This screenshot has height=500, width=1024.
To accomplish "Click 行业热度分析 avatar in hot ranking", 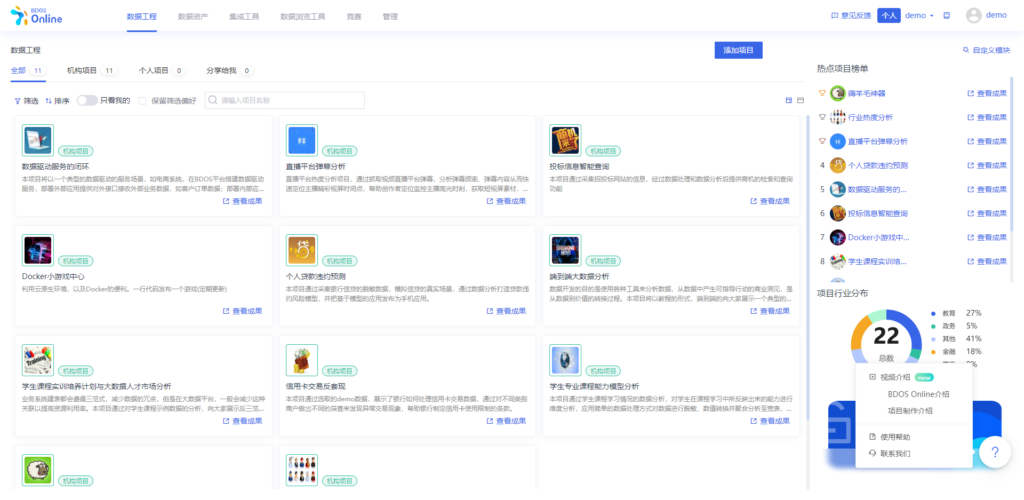I will (838, 117).
